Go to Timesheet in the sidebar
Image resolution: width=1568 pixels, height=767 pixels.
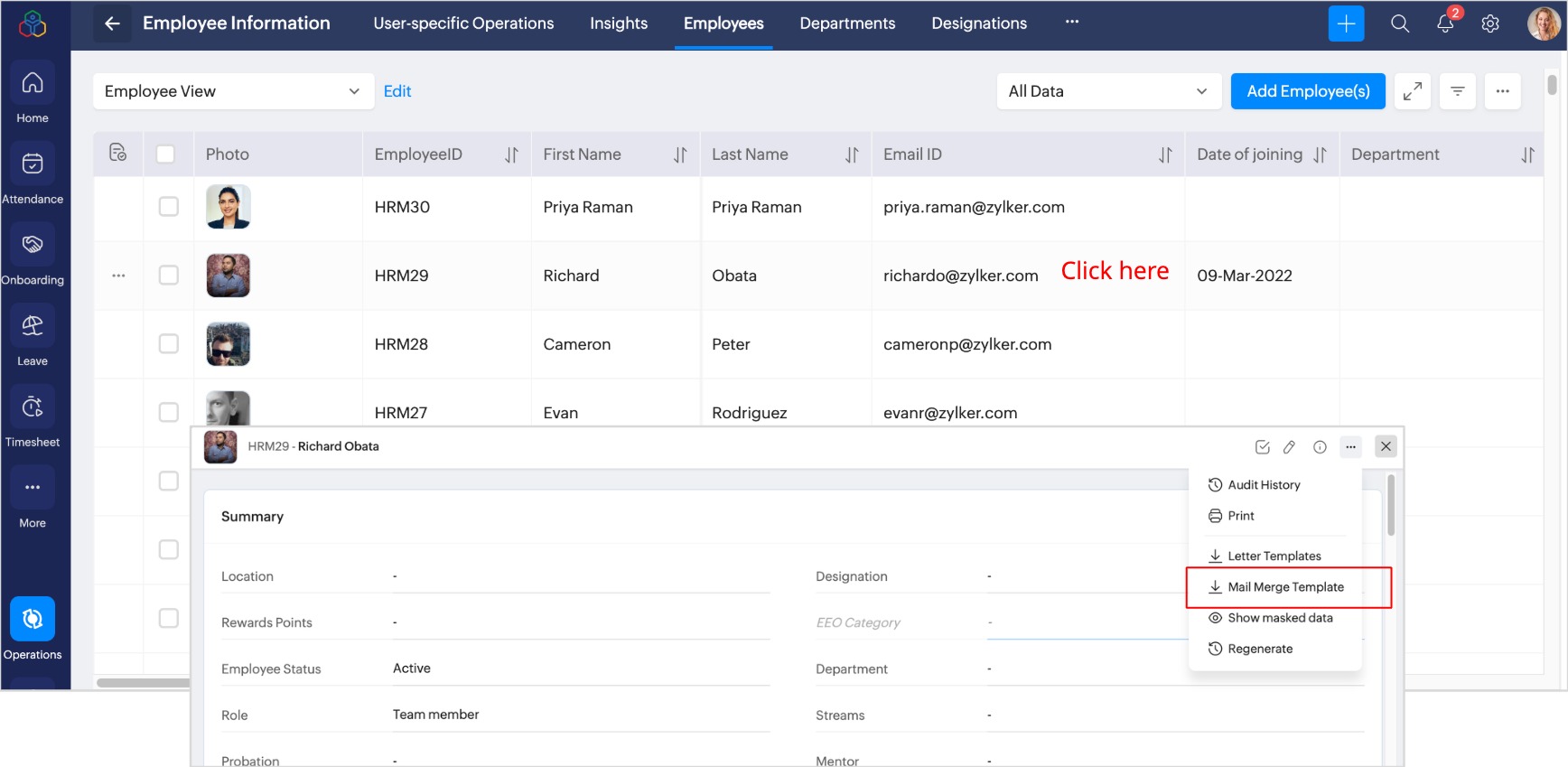(x=33, y=416)
